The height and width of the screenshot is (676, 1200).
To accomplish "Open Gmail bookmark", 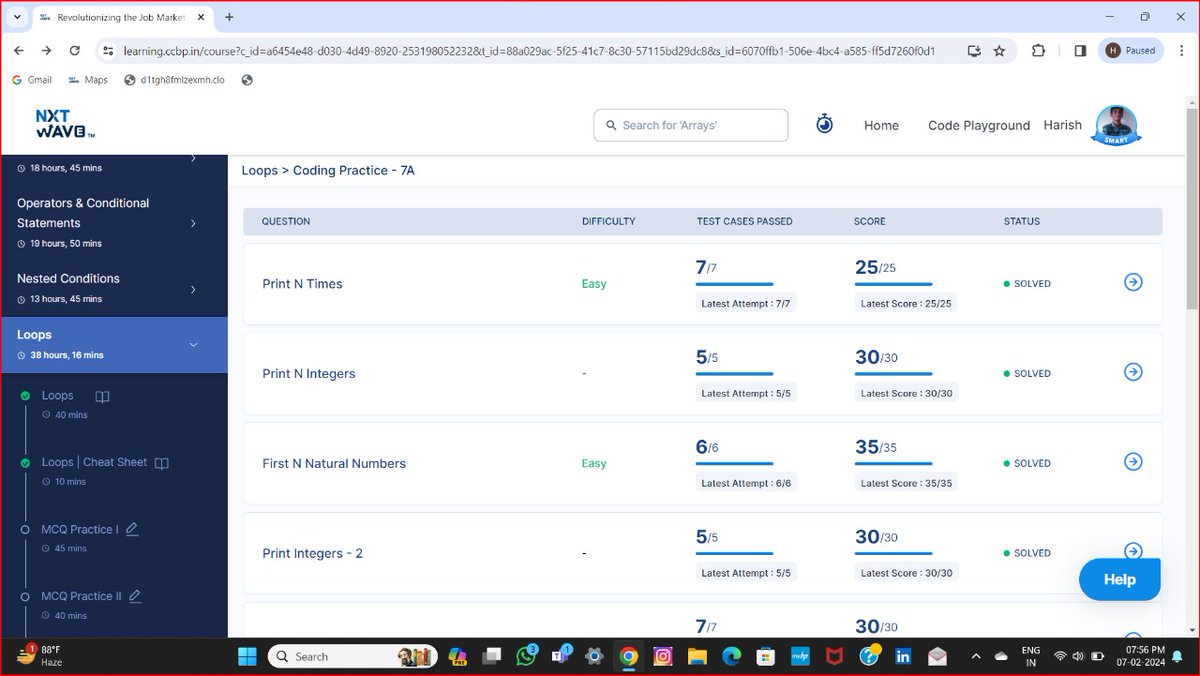I will 32,80.
